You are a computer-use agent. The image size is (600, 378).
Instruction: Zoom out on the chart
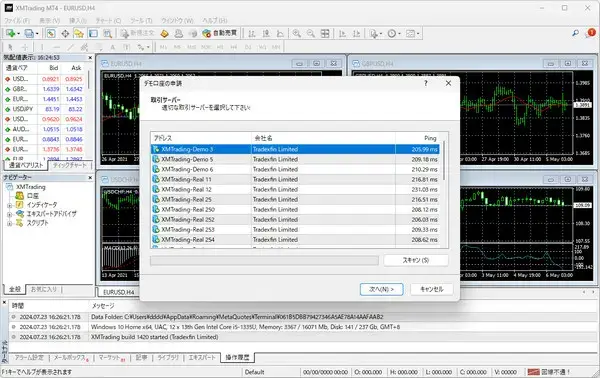pos(311,34)
